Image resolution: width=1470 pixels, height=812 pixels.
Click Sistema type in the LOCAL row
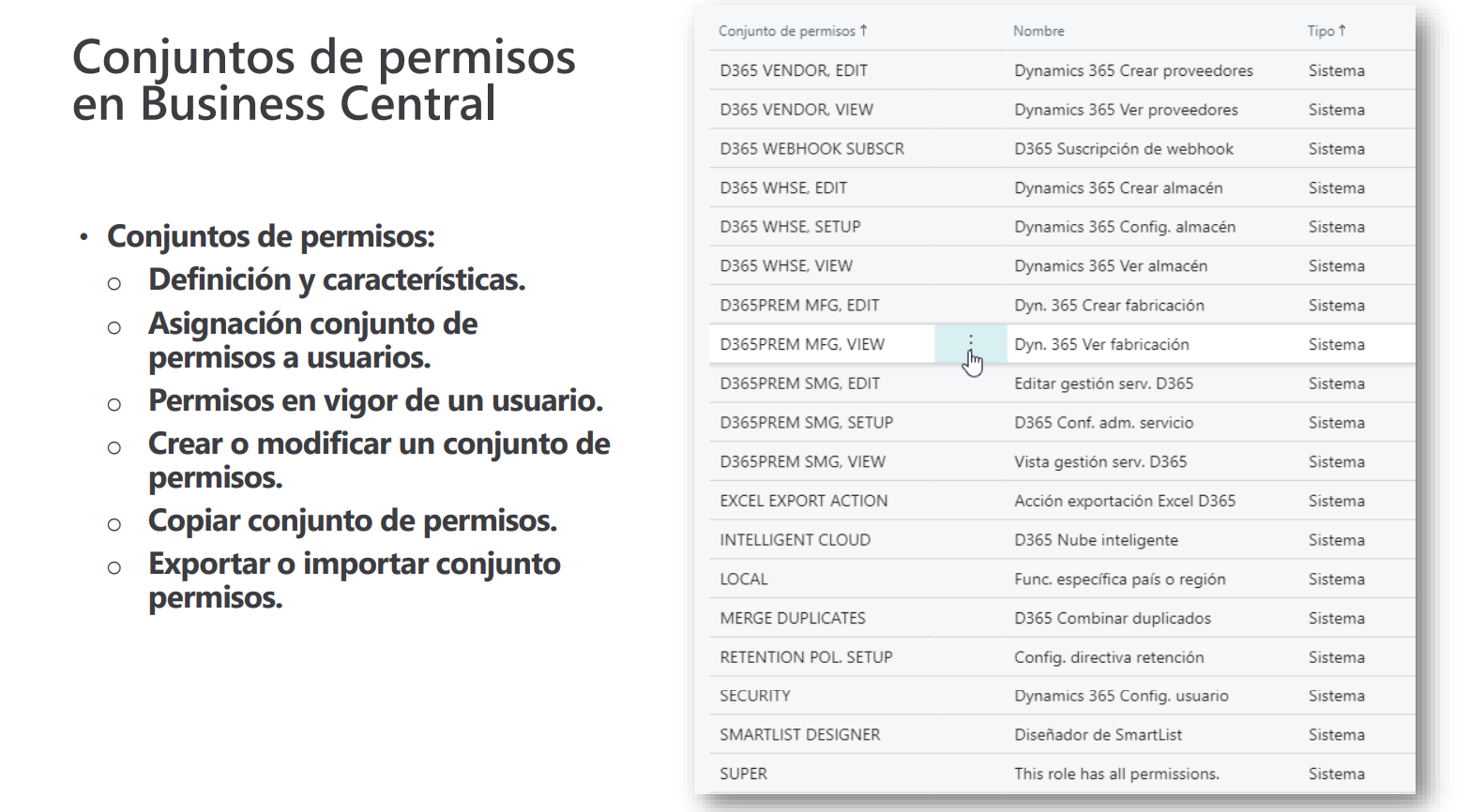[1337, 579]
